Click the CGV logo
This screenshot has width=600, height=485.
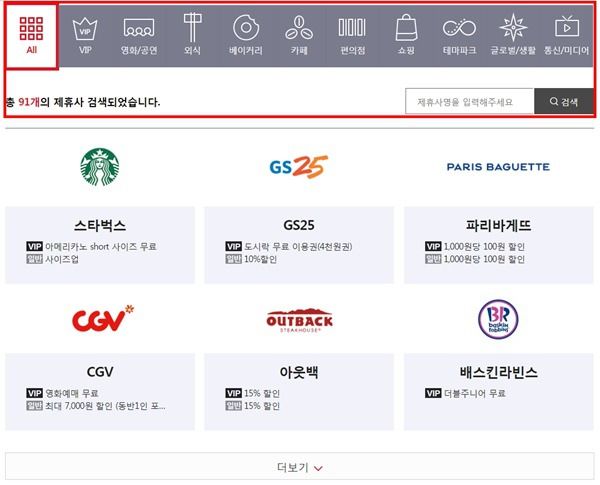pos(103,318)
